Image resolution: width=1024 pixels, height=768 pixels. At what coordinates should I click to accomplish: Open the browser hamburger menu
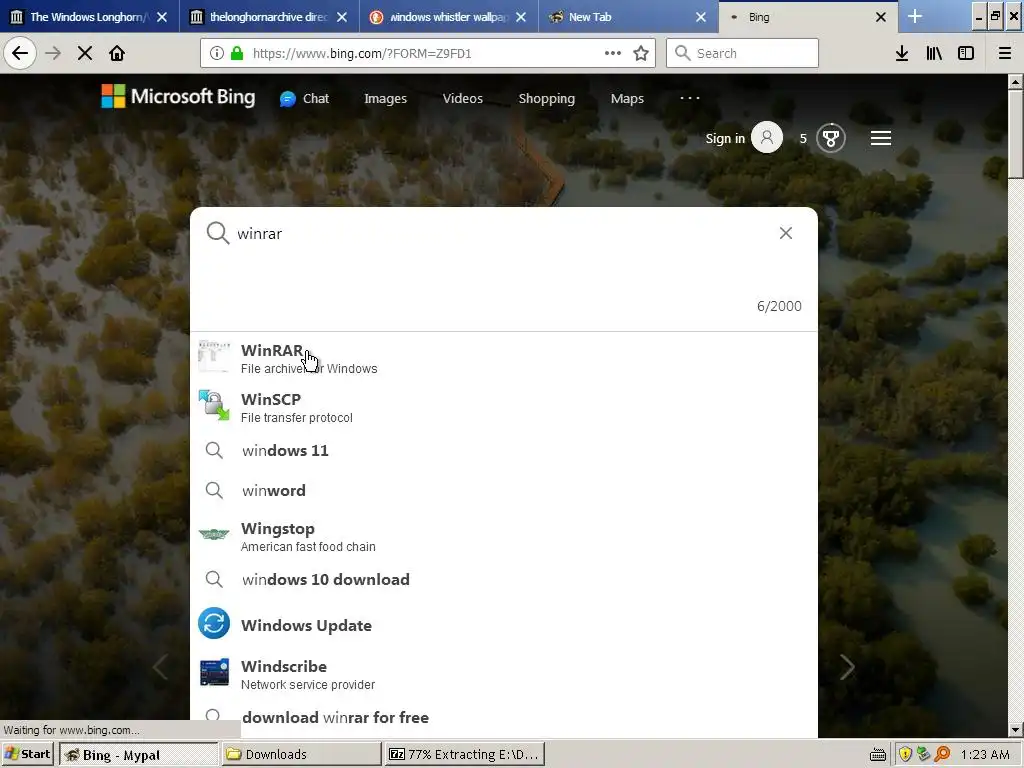click(1005, 54)
